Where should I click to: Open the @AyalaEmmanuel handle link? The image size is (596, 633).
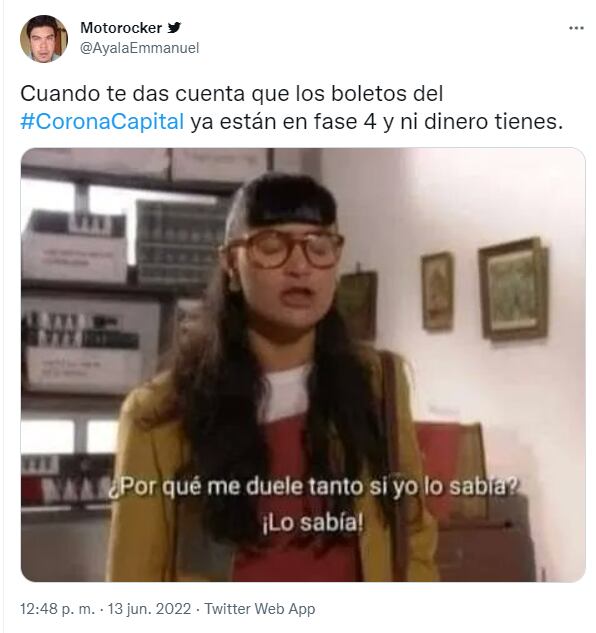tap(140, 48)
